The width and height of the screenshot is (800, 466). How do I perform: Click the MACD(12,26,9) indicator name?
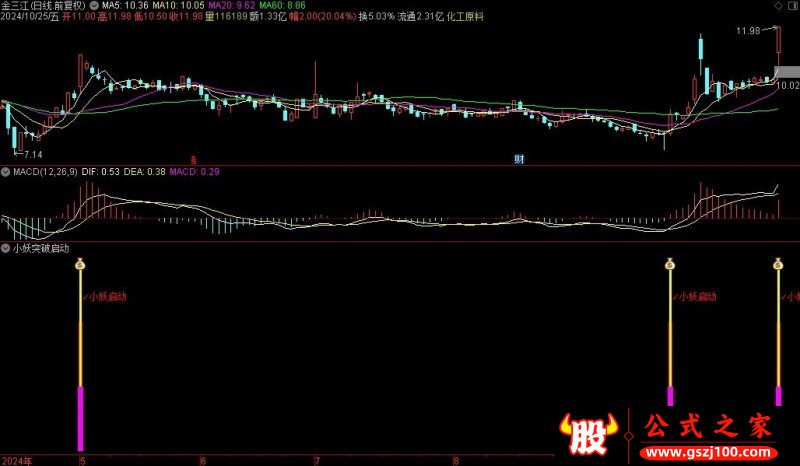(45, 172)
